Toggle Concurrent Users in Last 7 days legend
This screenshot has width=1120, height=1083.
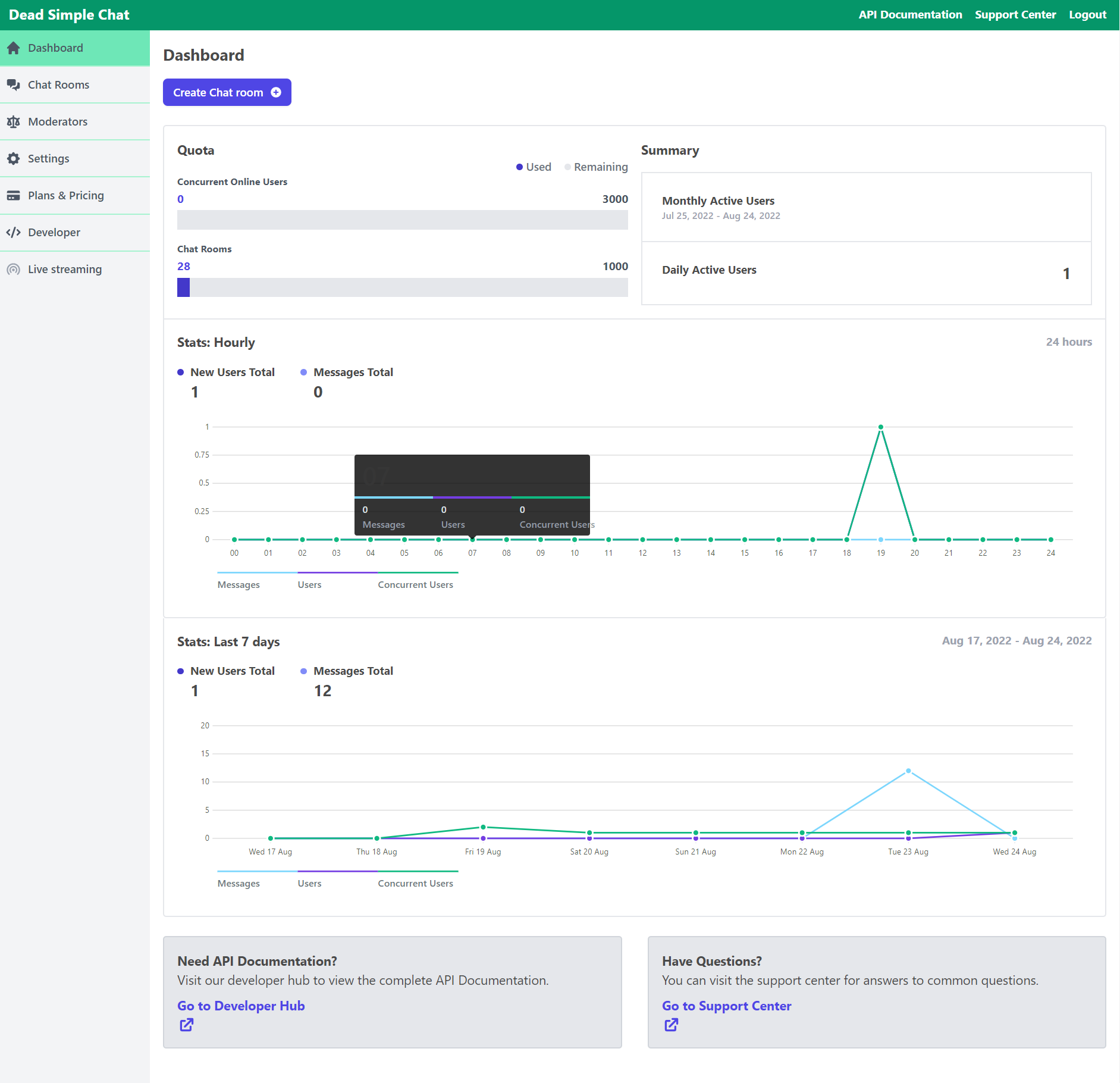pyautogui.click(x=415, y=883)
